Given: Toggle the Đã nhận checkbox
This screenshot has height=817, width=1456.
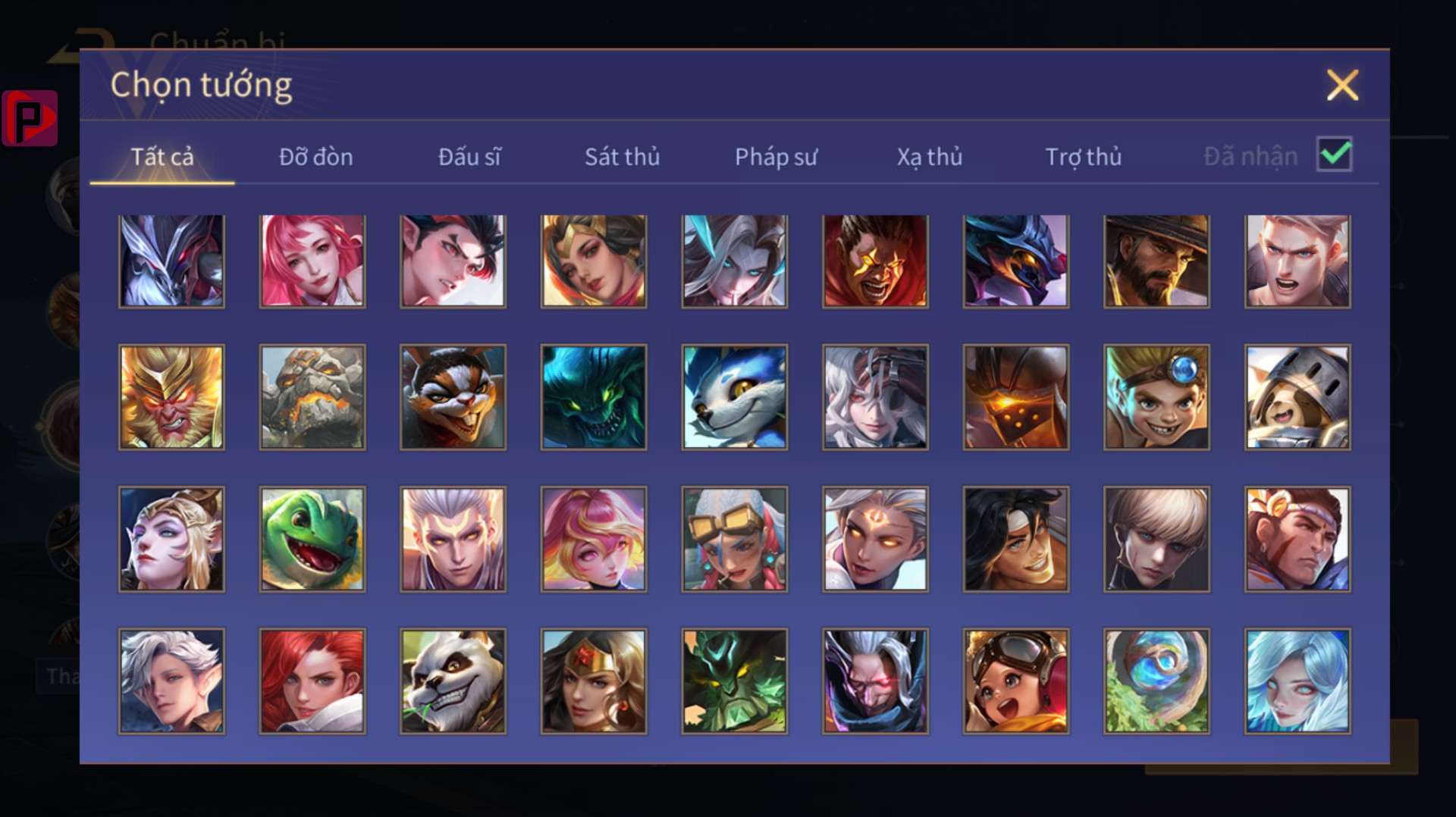Looking at the screenshot, I should tap(1335, 155).
